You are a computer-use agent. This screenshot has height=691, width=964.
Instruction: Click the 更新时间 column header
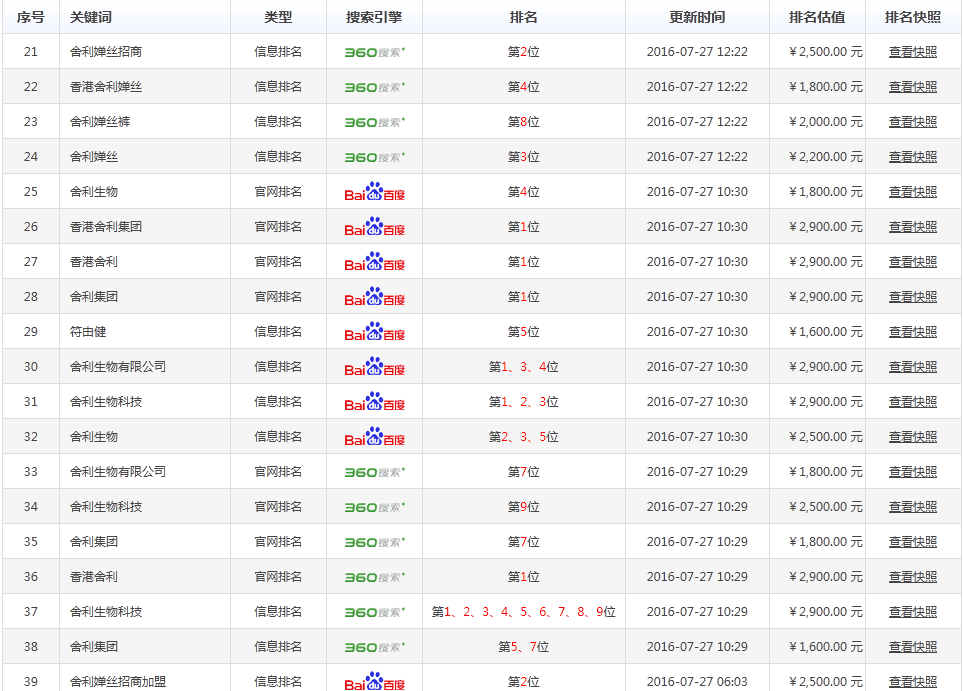[x=697, y=17]
